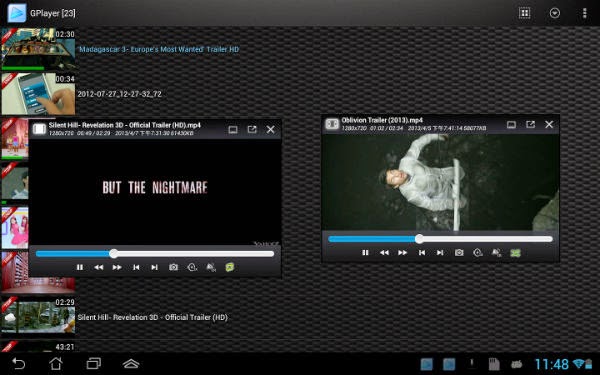Take a snapshot in Oblivion Trailer window
Screen dimensions: 600x375
(x=459, y=253)
